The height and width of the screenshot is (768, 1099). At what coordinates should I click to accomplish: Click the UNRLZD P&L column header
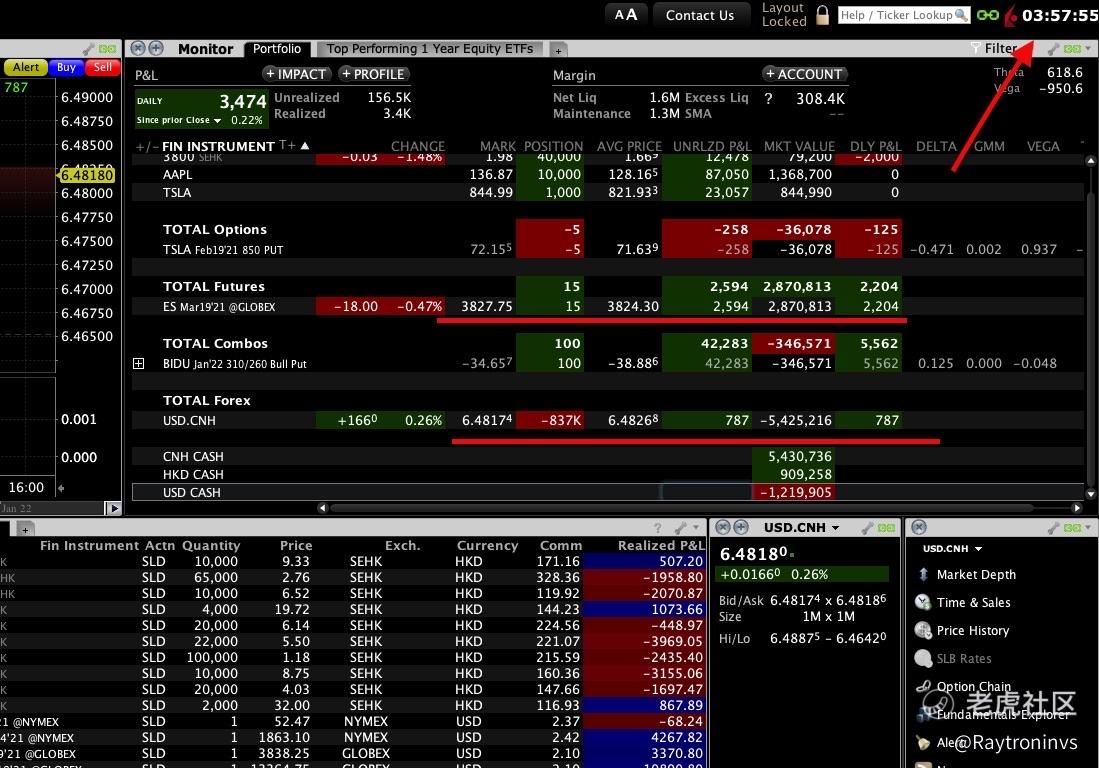click(x=711, y=146)
